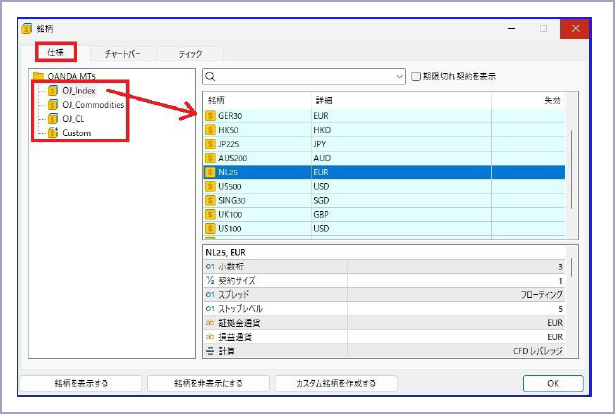Click the 銘柄を表示する button

tap(81, 383)
